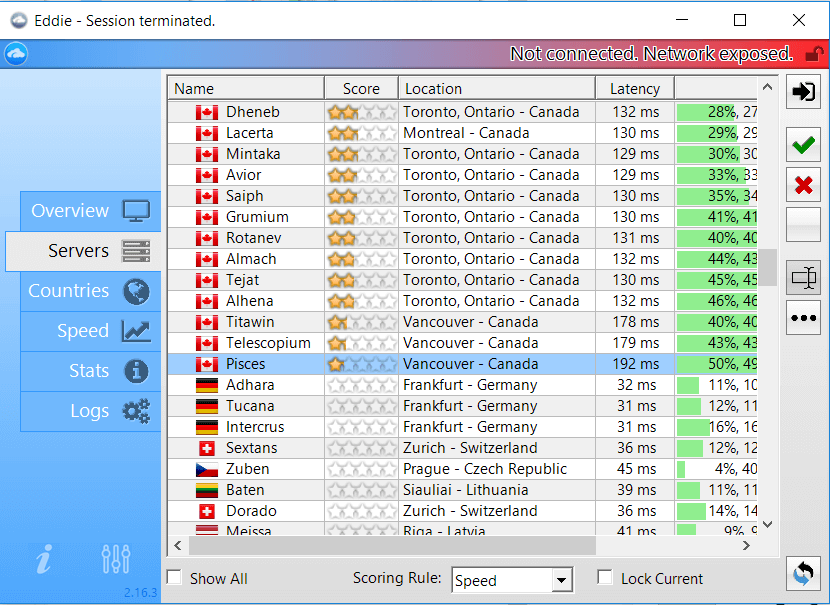Screen dimensions: 830x605
Task: Sort by the Location column header
Action: pos(497,88)
